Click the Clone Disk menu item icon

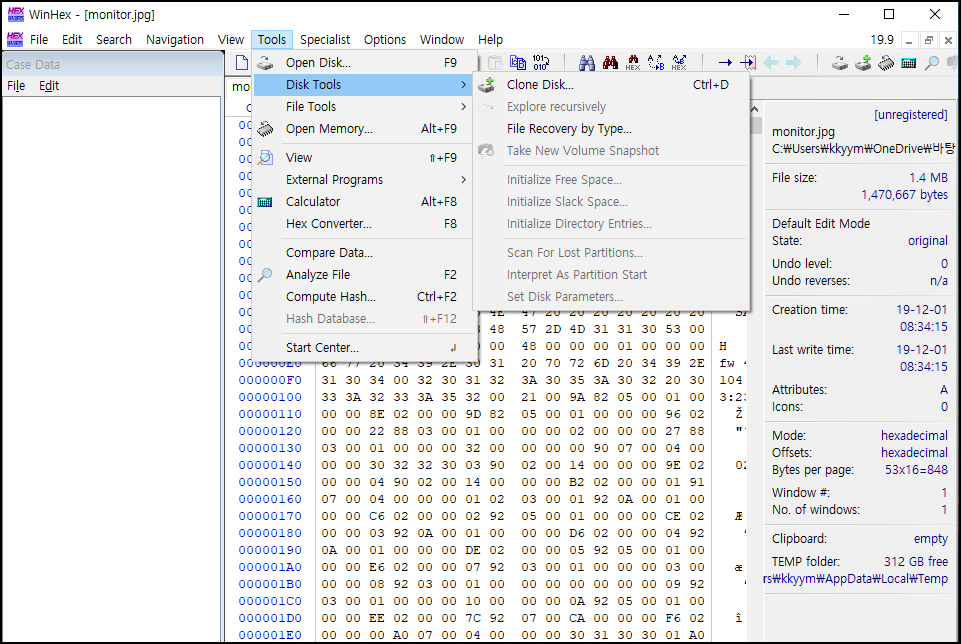click(x=487, y=85)
